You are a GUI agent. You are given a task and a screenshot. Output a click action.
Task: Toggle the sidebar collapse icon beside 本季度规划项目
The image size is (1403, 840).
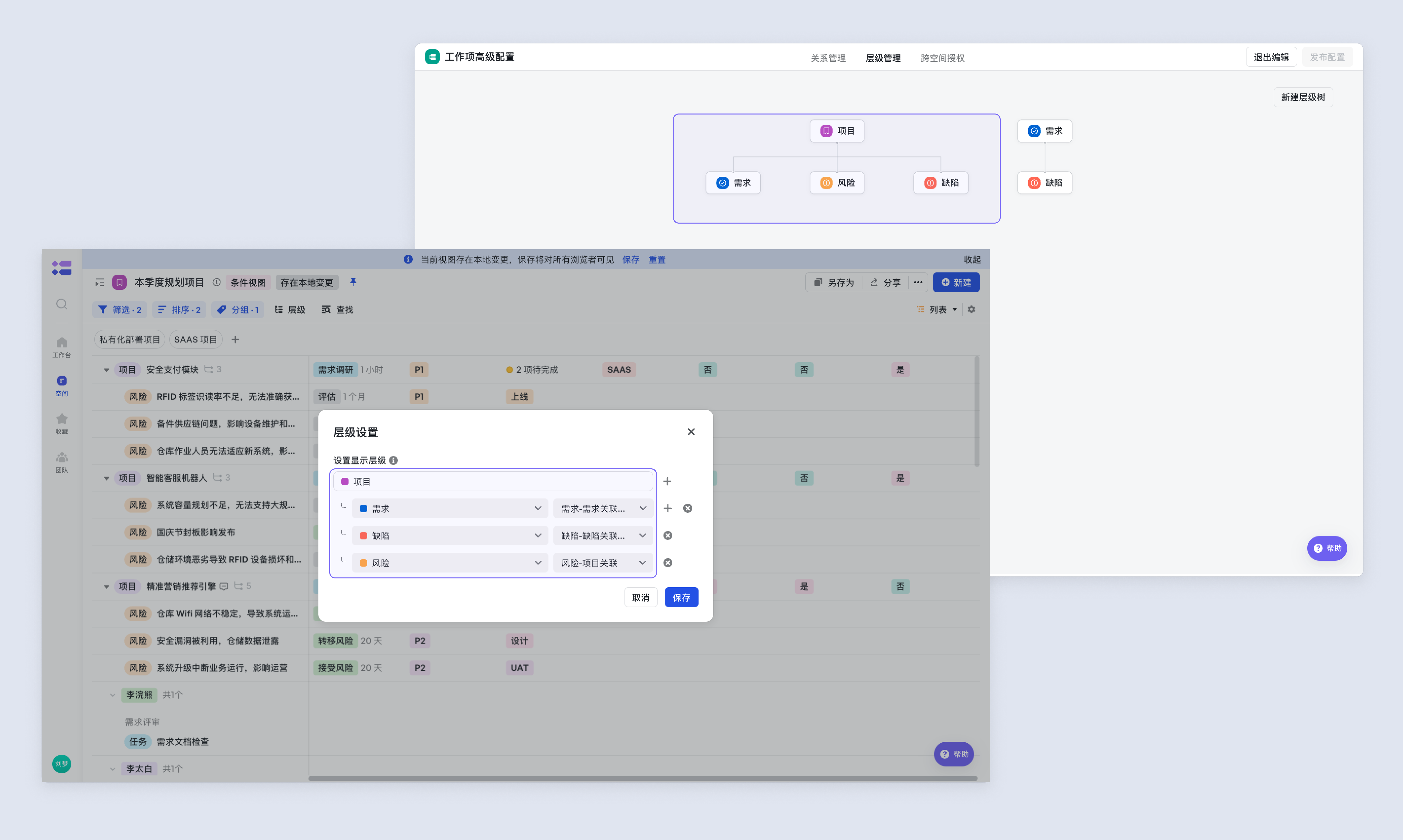pos(100,283)
